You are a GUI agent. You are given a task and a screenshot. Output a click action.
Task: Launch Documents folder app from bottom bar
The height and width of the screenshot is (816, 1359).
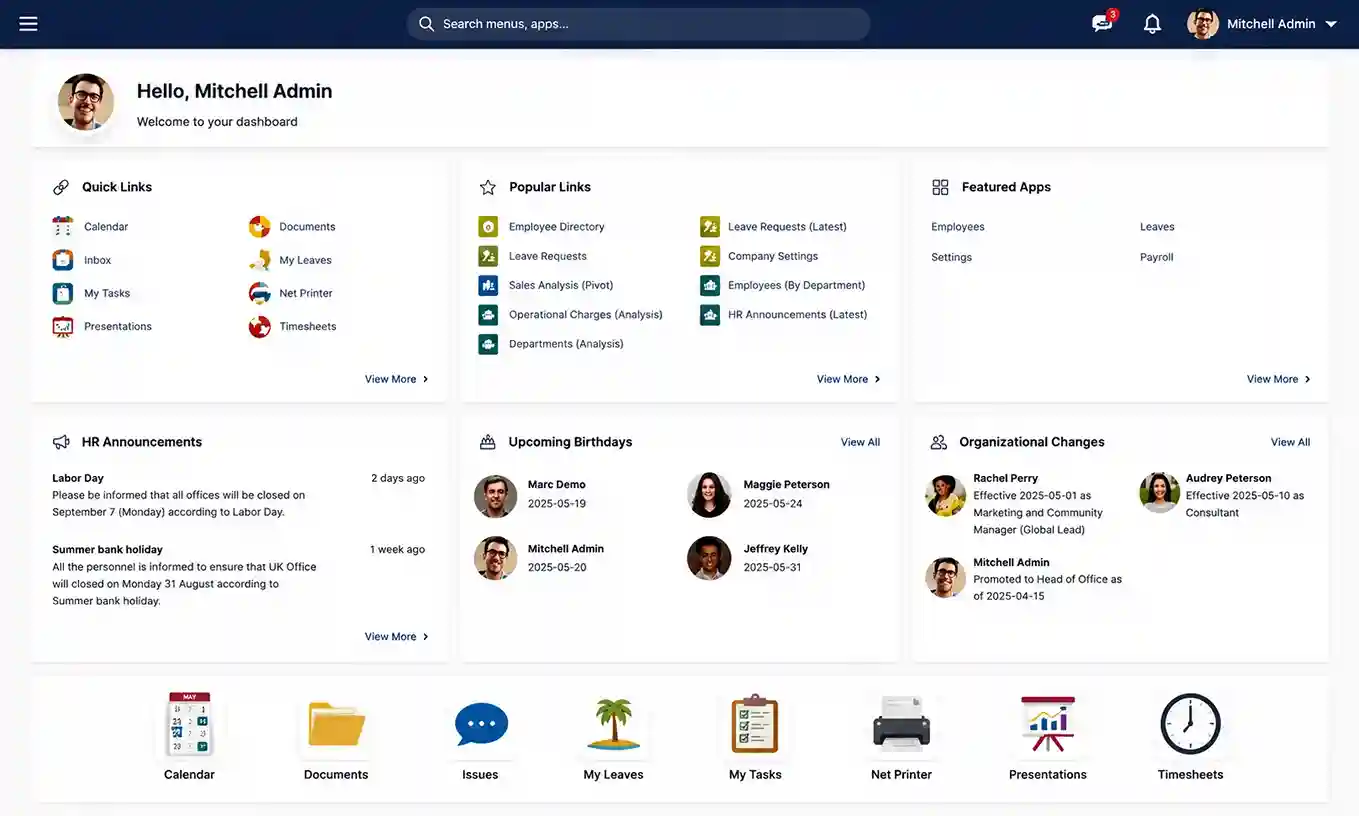click(x=336, y=737)
